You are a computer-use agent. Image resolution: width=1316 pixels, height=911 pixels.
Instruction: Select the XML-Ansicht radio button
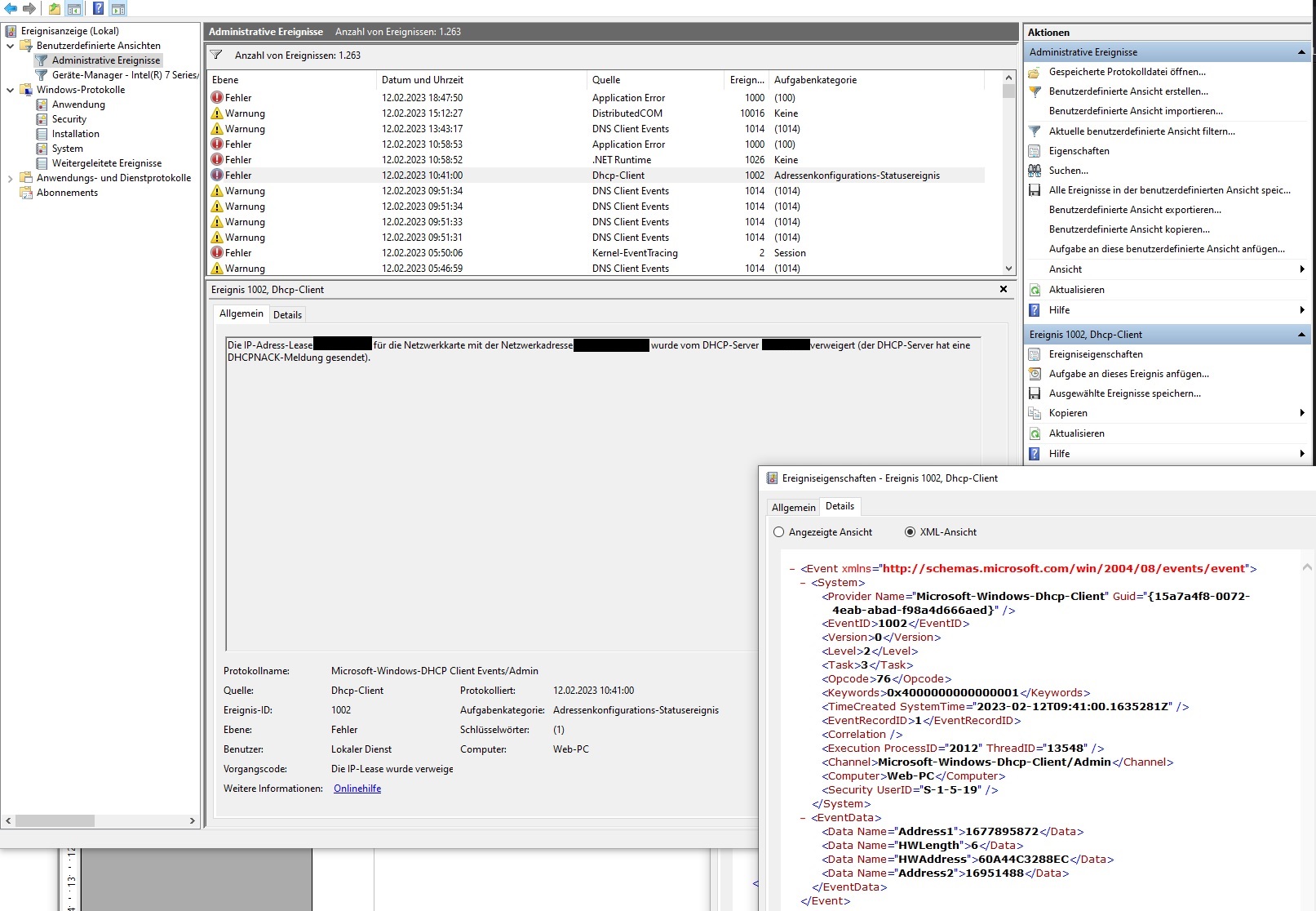coord(910,532)
